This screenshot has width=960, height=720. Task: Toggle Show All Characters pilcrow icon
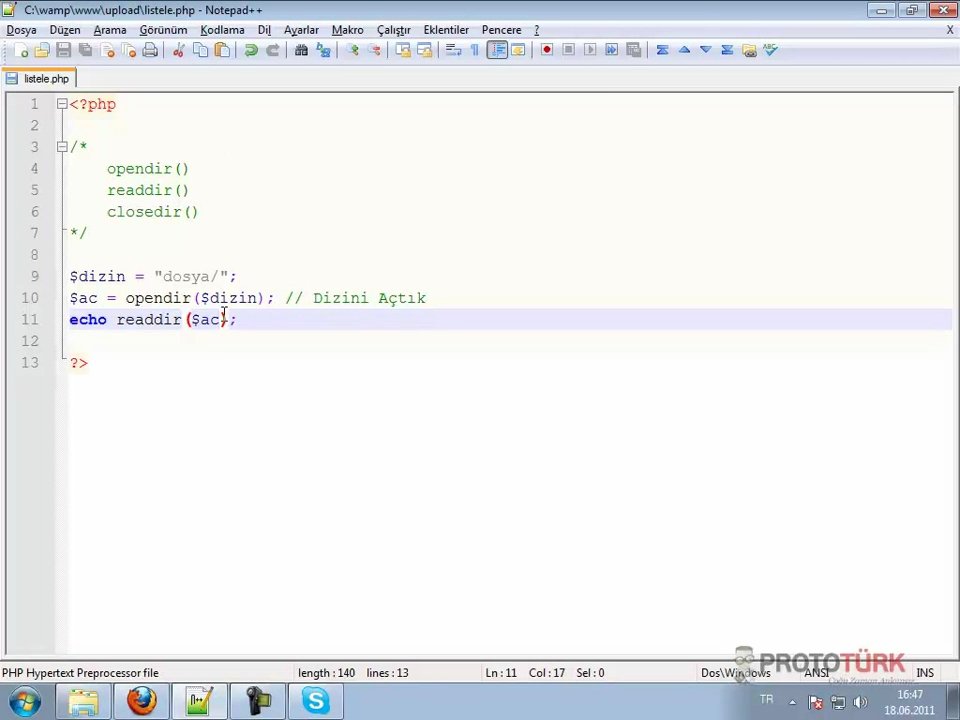coord(474,50)
